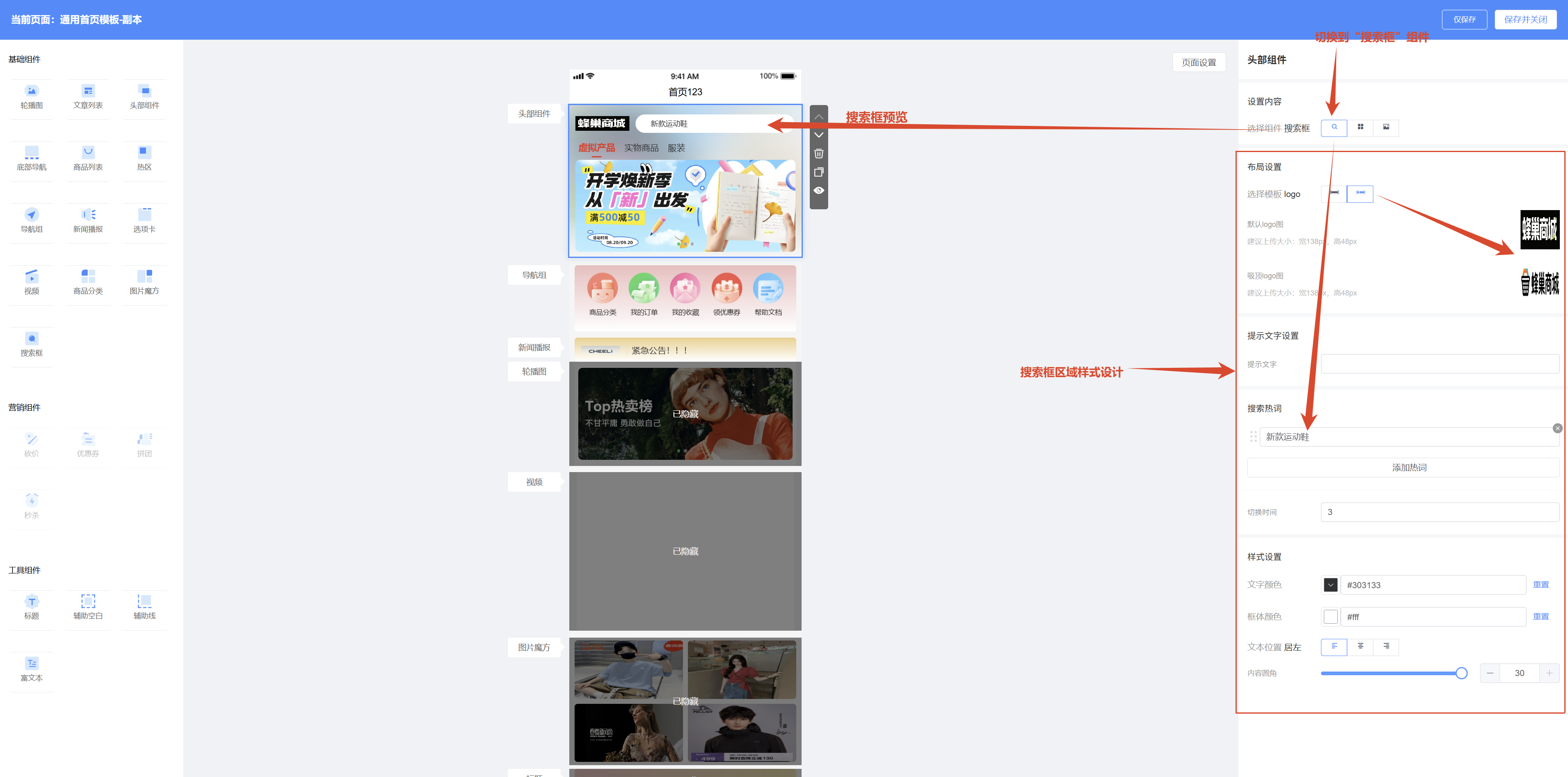
Task: Open 页面设置 page settings
Action: tap(1199, 62)
